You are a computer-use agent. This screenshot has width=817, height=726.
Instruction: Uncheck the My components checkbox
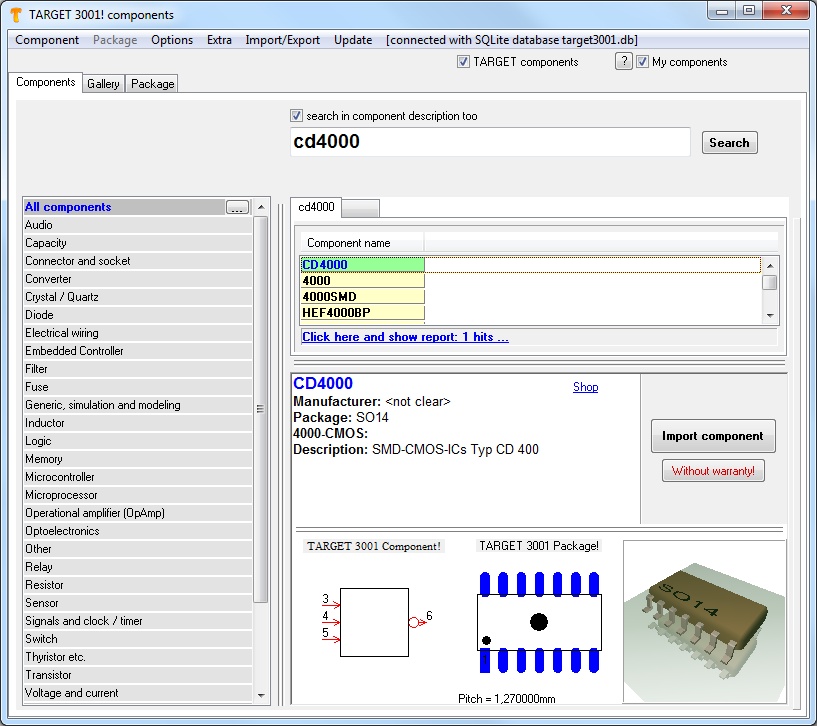643,62
